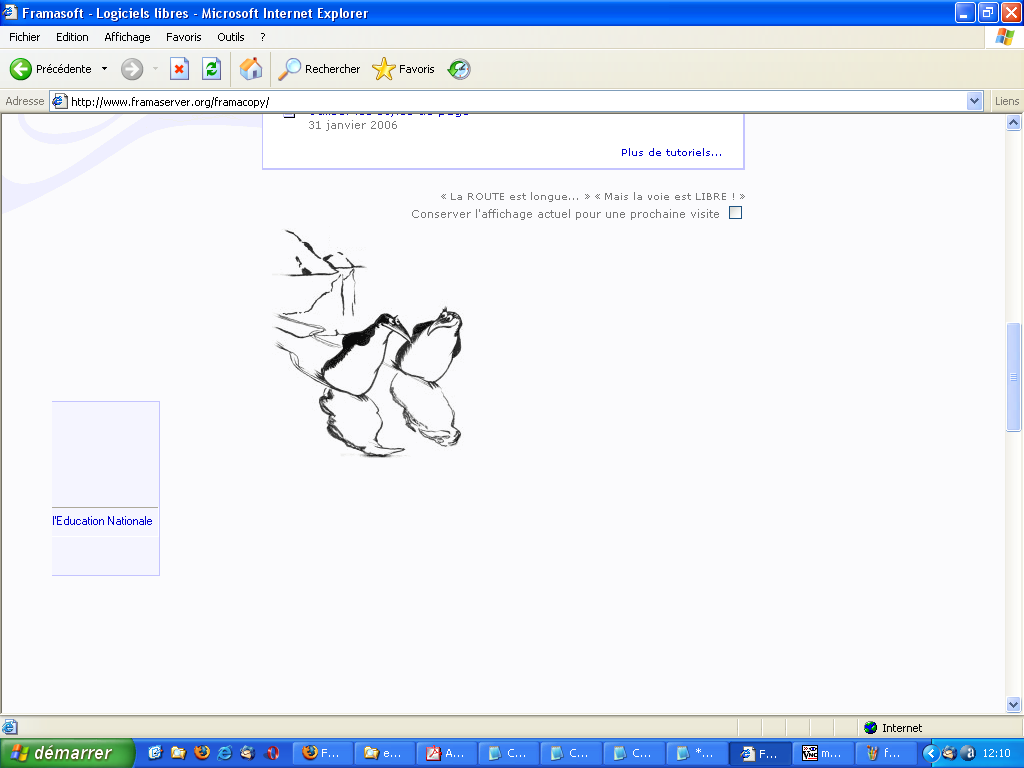Tick the 'Conserver l'affichage actuel' checkbox

pyautogui.click(x=735, y=213)
